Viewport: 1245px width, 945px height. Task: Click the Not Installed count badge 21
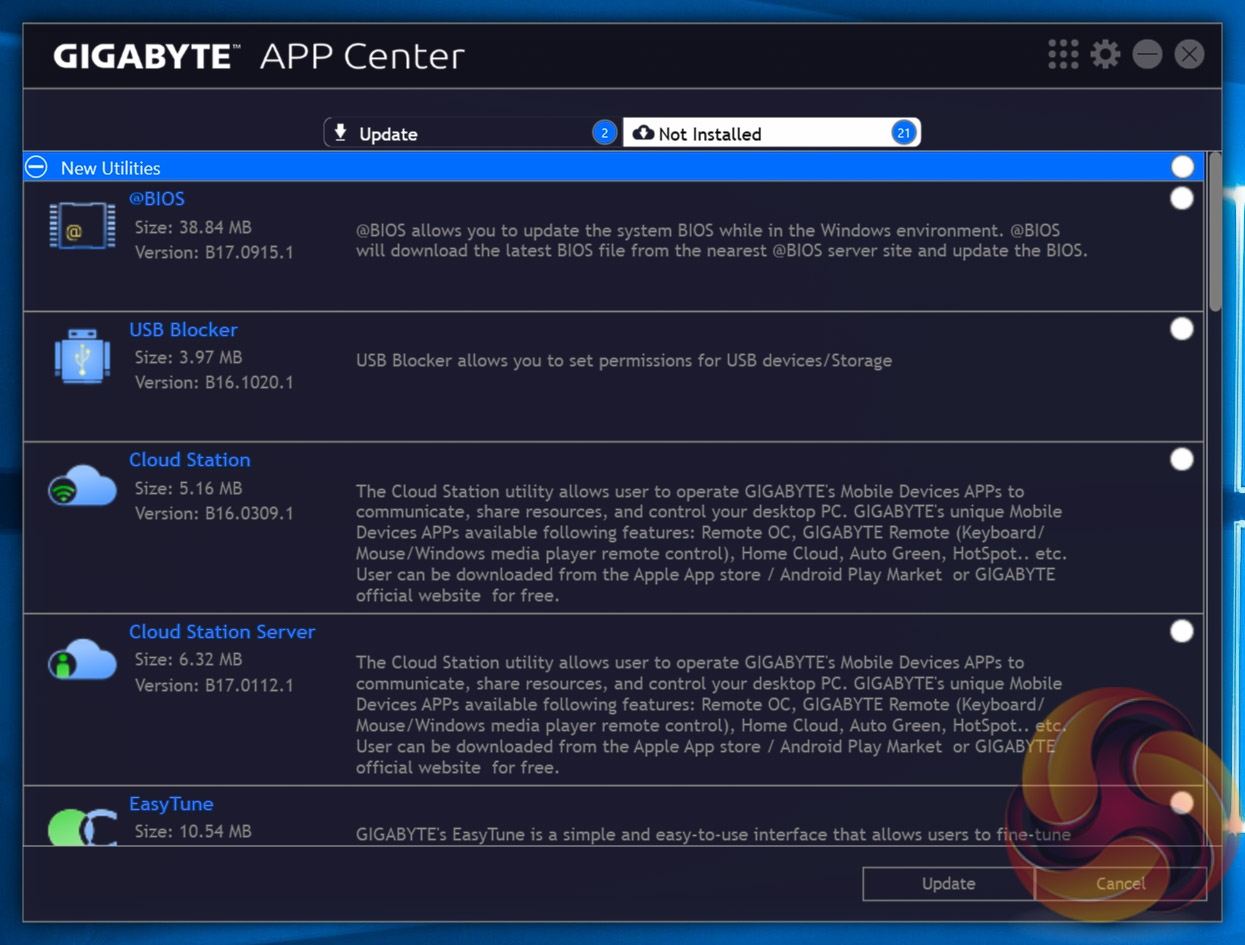click(x=904, y=133)
